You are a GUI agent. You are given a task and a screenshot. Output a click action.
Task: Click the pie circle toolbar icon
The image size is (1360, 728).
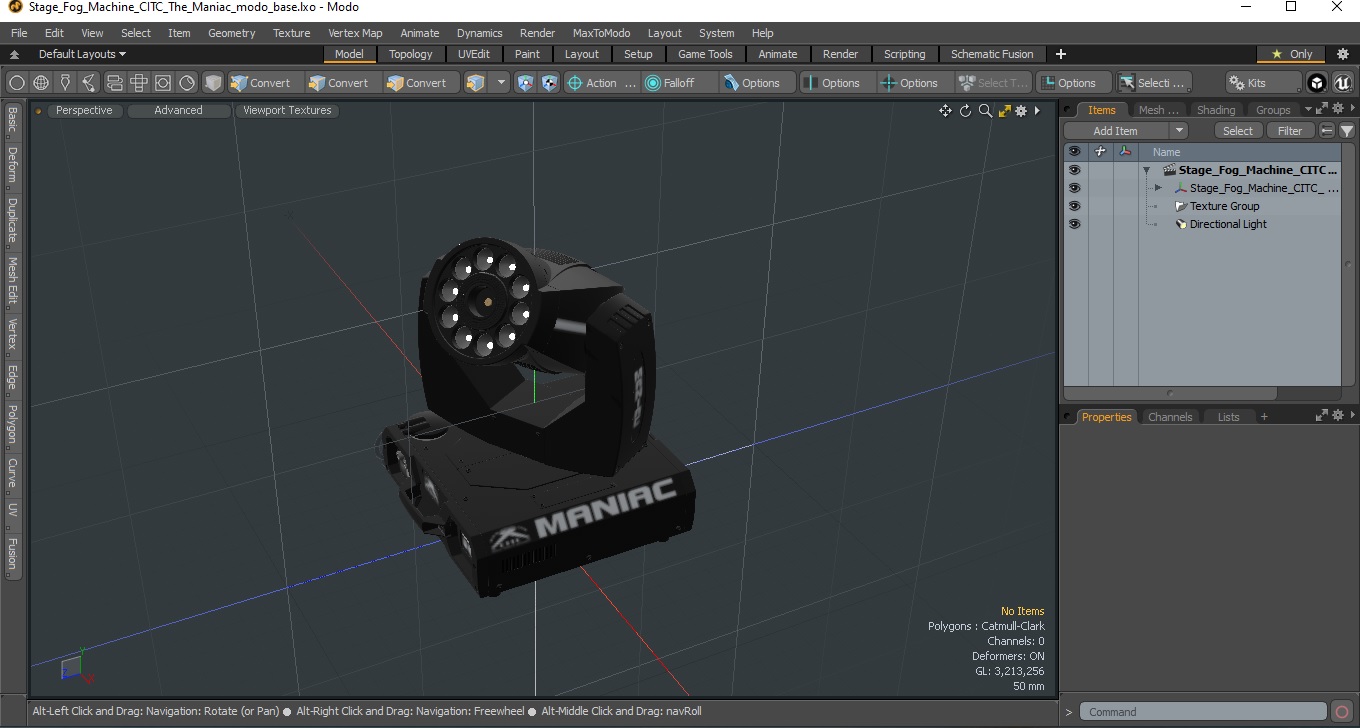tap(187, 83)
